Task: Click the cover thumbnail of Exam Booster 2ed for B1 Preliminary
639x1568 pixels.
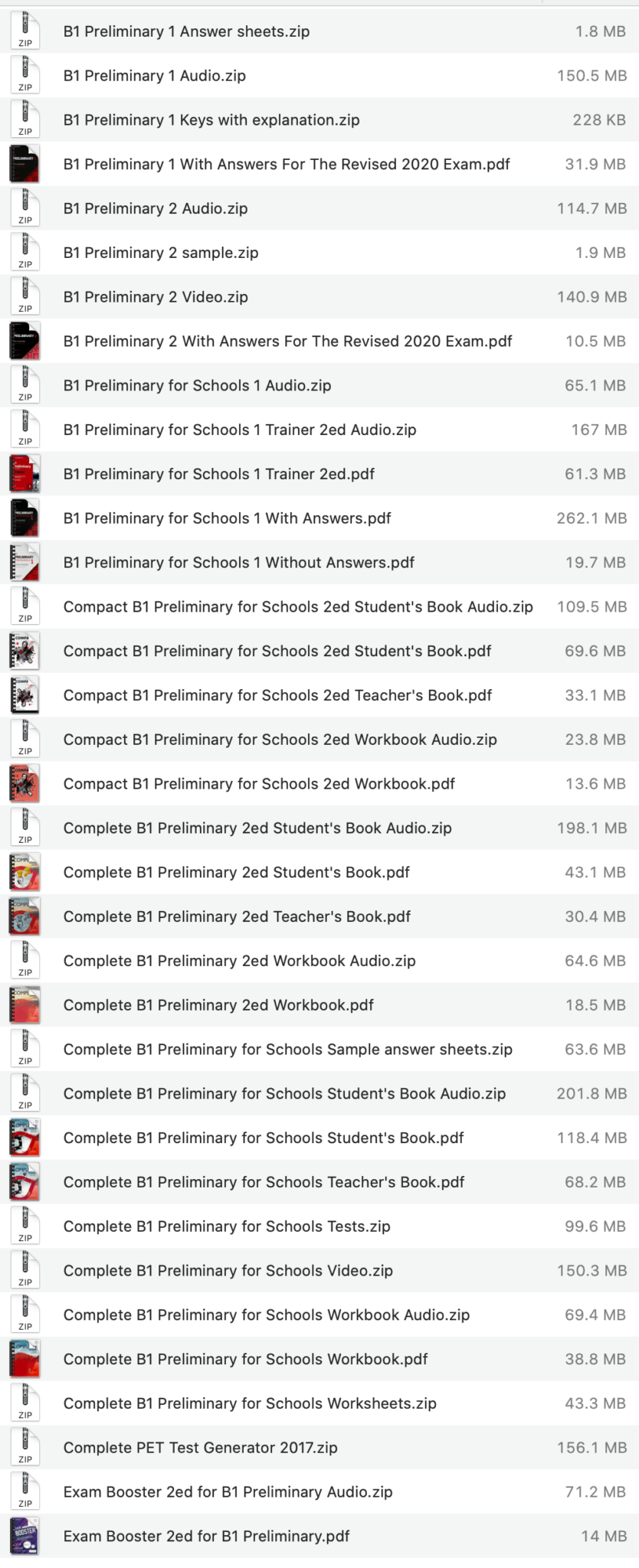Action: tap(24, 1536)
